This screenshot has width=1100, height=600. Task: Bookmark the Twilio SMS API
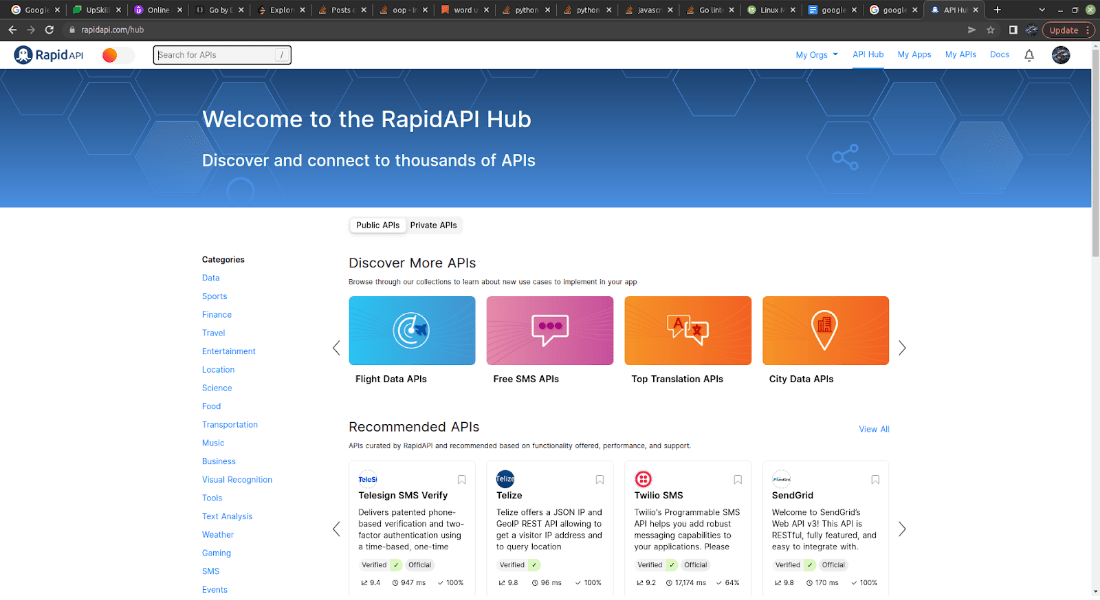737,480
